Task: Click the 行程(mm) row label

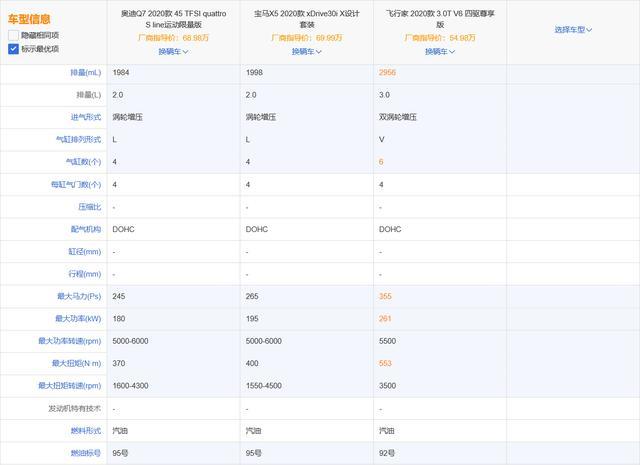Action: point(84,274)
